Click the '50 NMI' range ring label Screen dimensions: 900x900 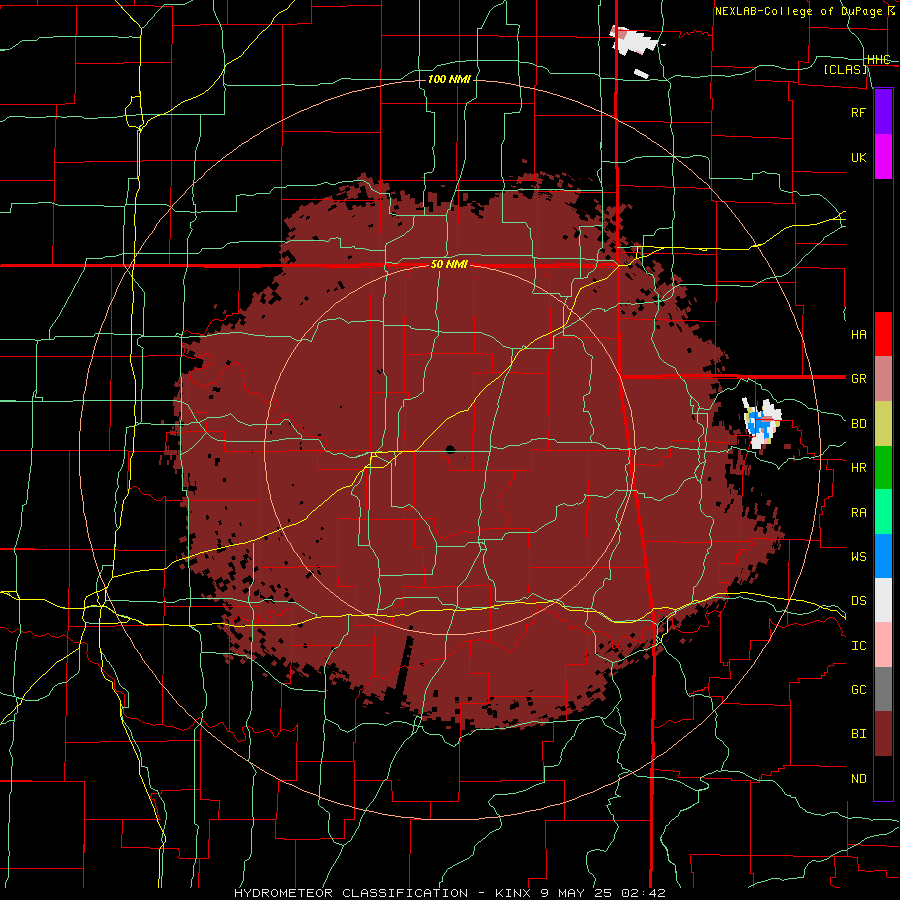click(449, 265)
